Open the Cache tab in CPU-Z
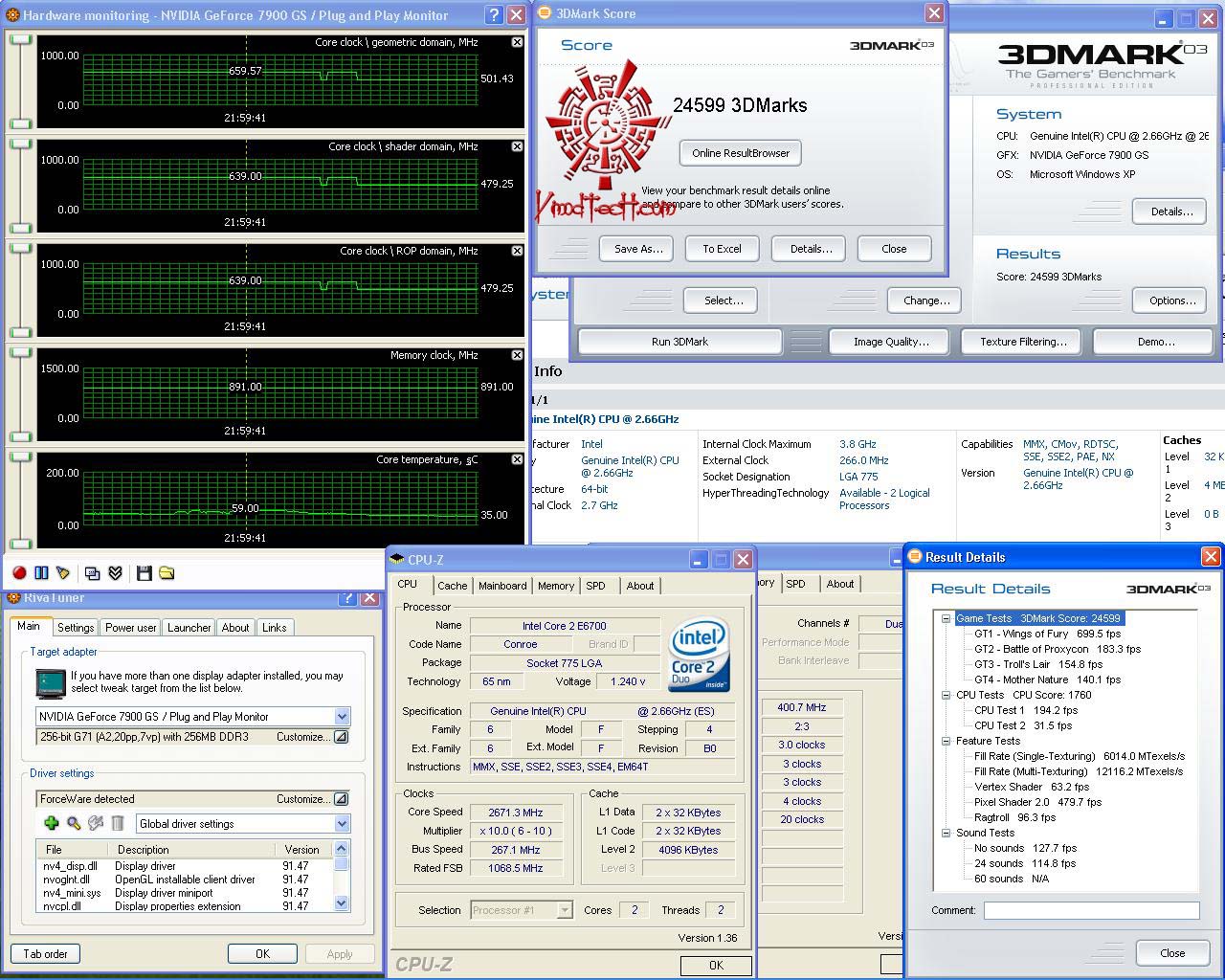1225x980 pixels. click(453, 586)
